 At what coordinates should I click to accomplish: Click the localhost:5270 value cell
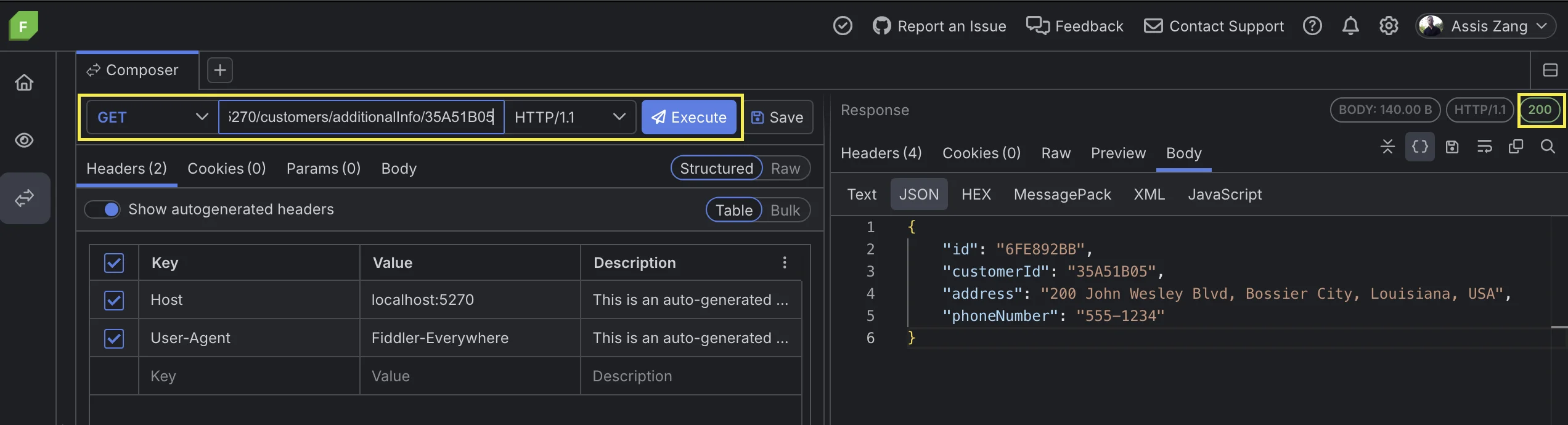tap(470, 300)
